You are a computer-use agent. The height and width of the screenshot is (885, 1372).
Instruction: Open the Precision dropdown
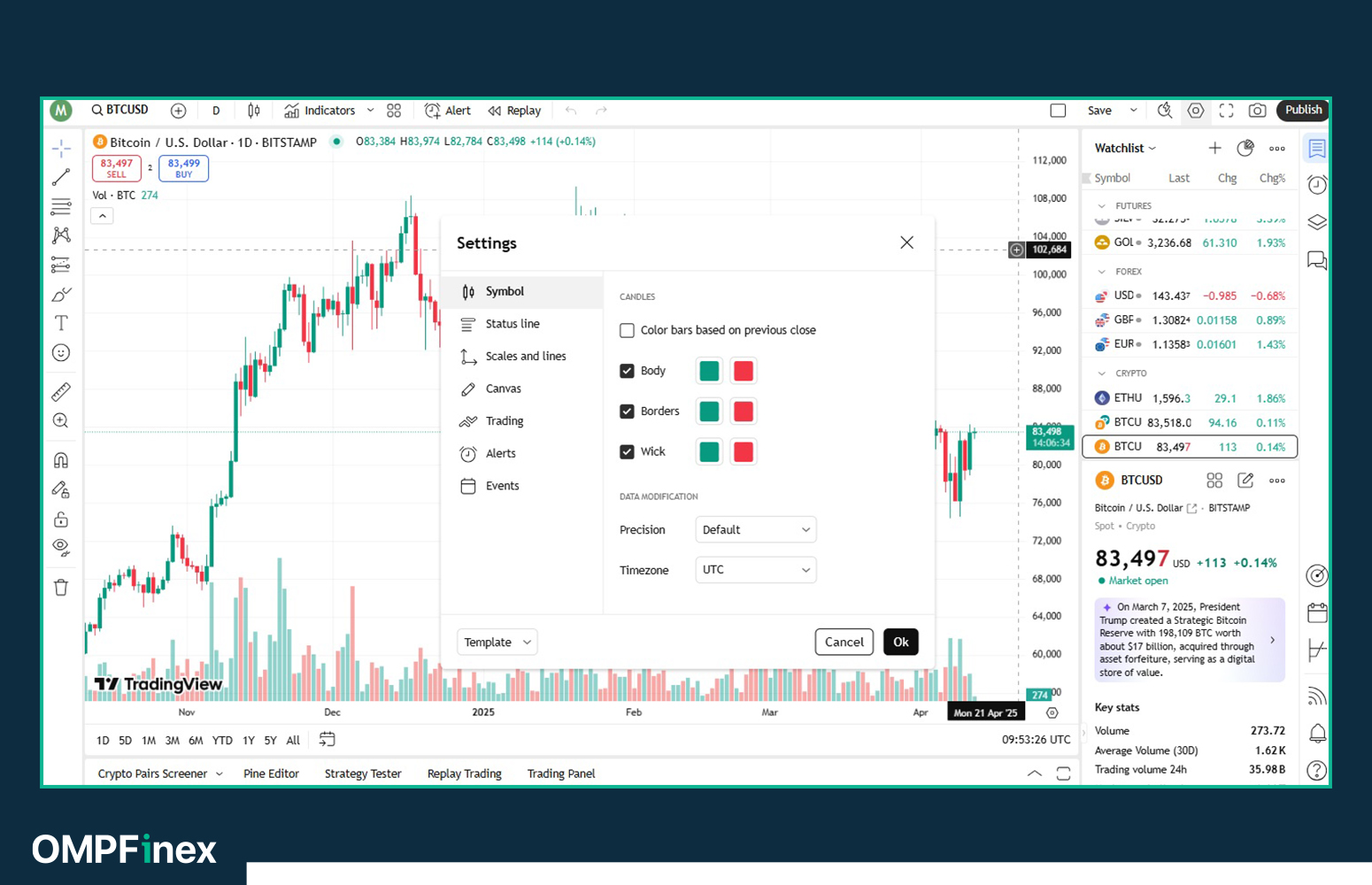755,530
